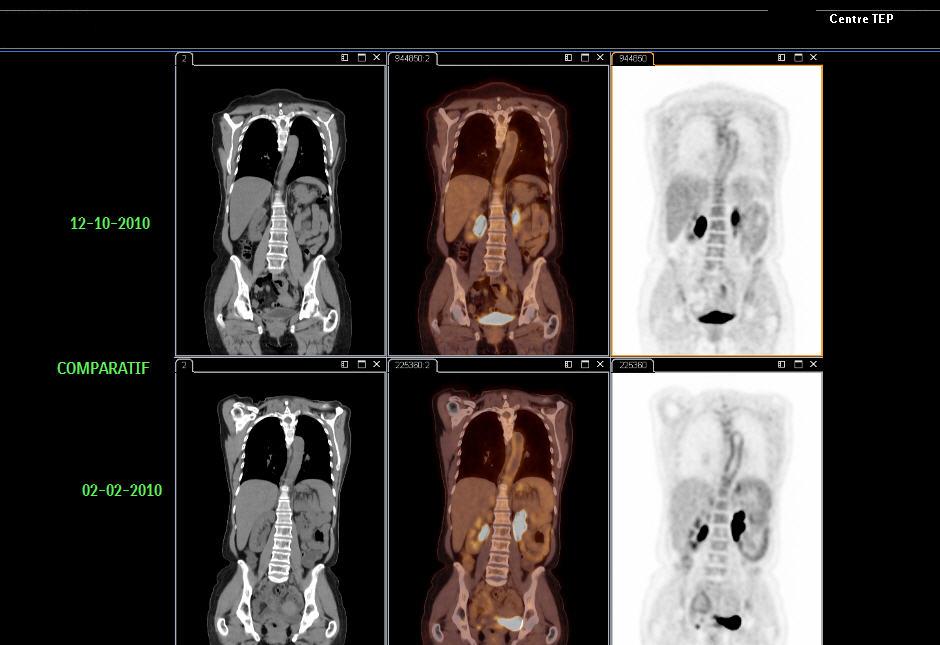Close the 944860 PET panel

click(814, 58)
